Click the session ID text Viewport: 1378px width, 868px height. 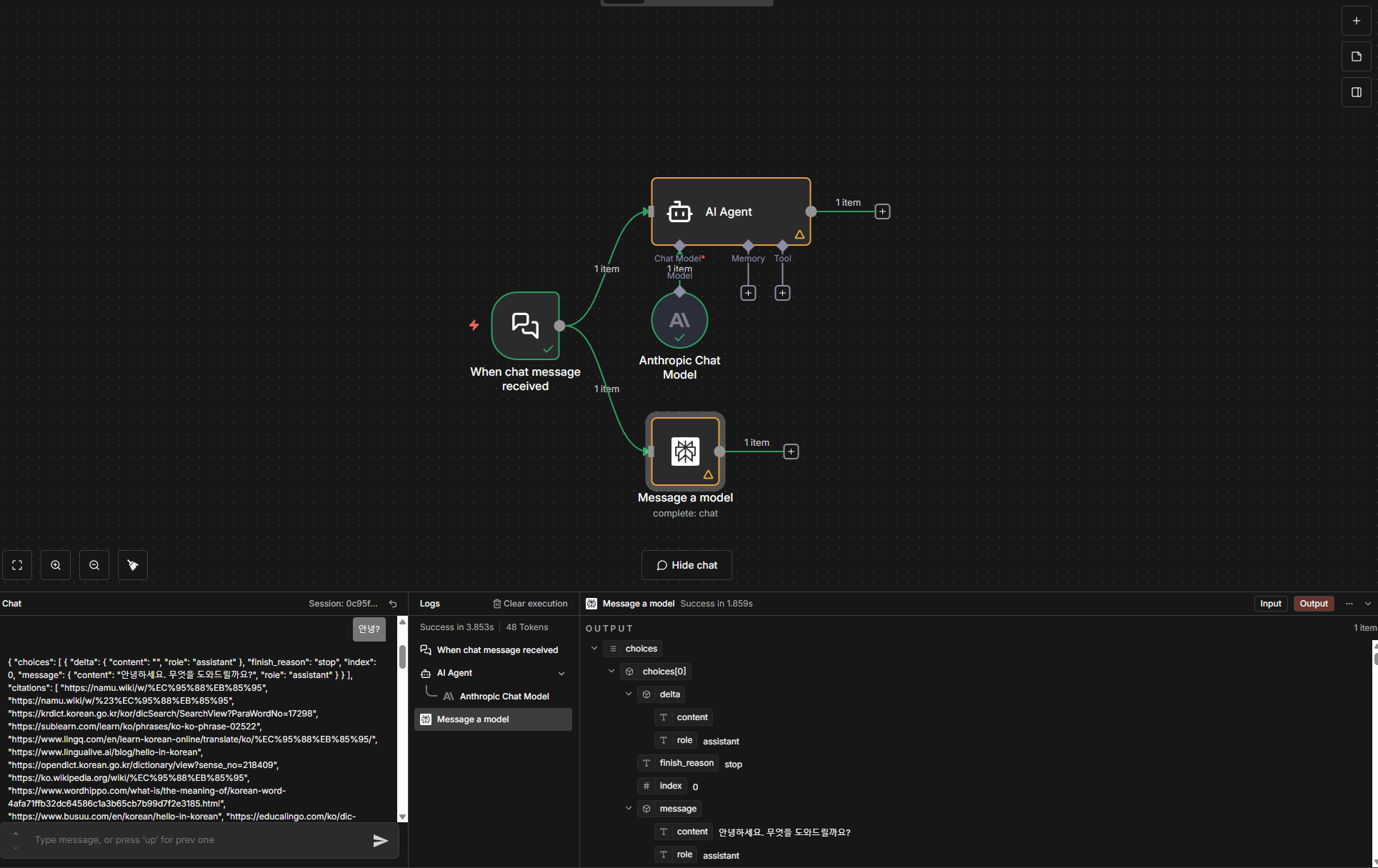tap(343, 604)
